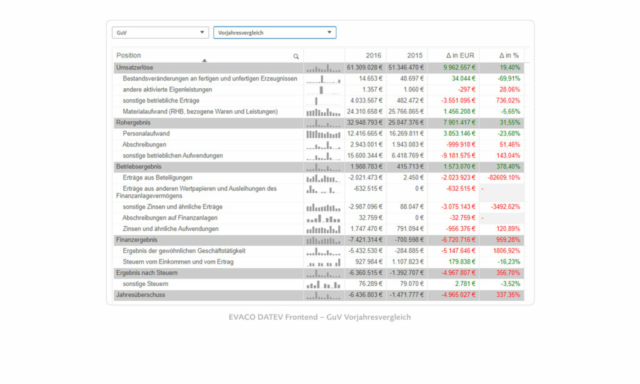Click Personalaufwand delta 3.853.146 €

click(459, 134)
